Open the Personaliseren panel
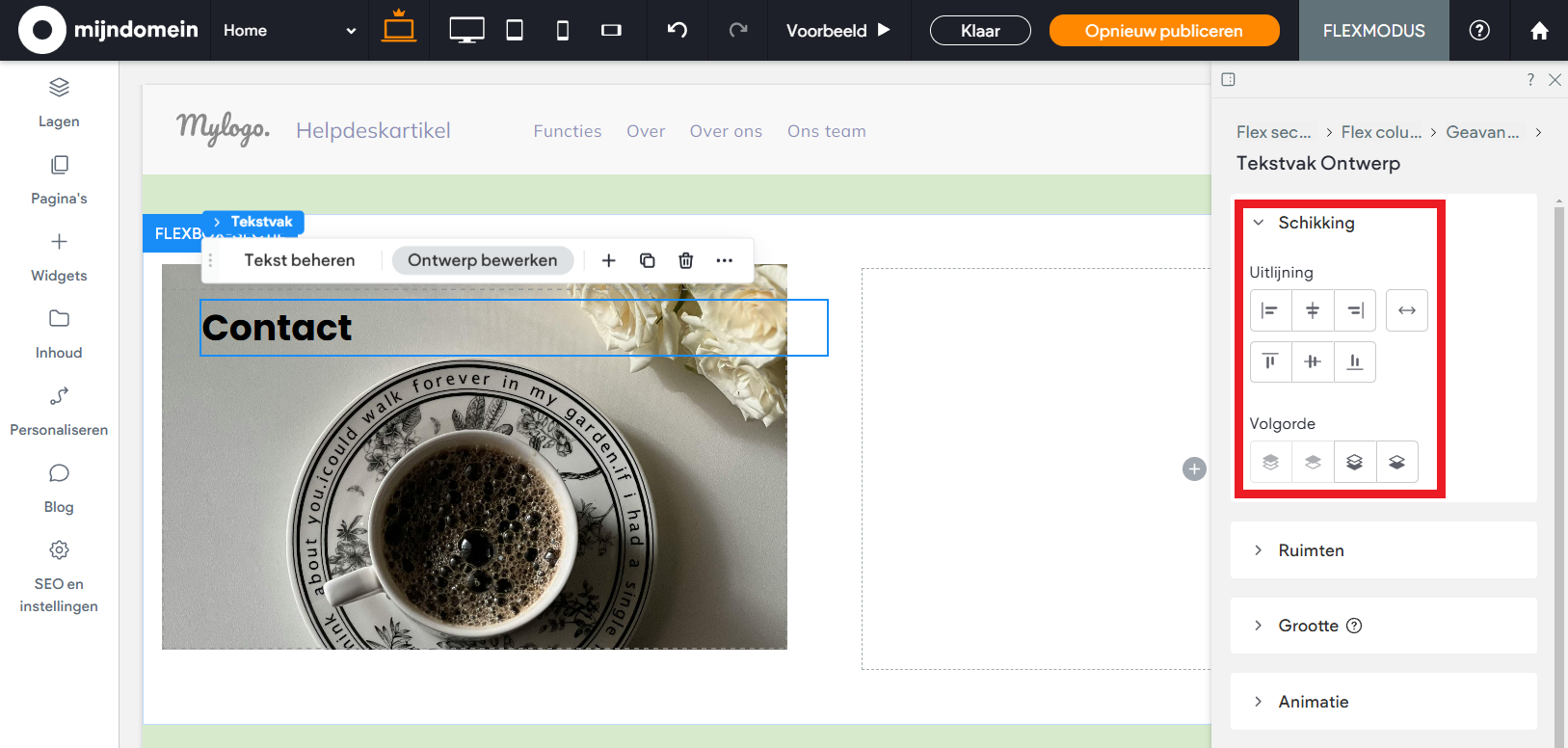Screen dimensions: 1568x748 point(59,412)
